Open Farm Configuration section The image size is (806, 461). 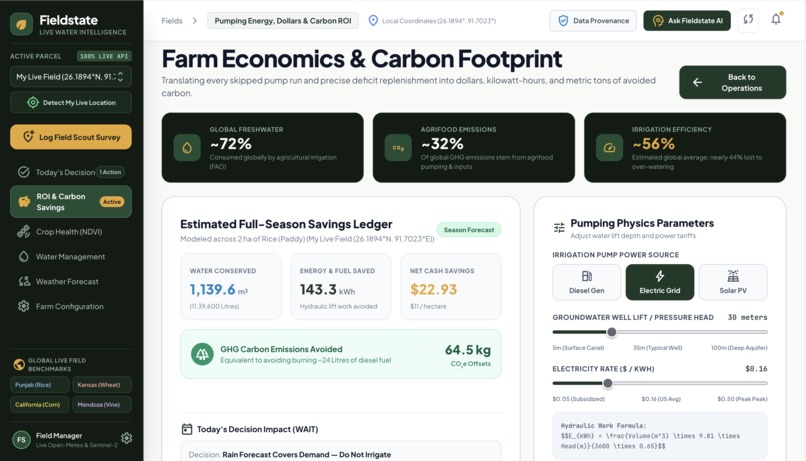tap(71, 306)
